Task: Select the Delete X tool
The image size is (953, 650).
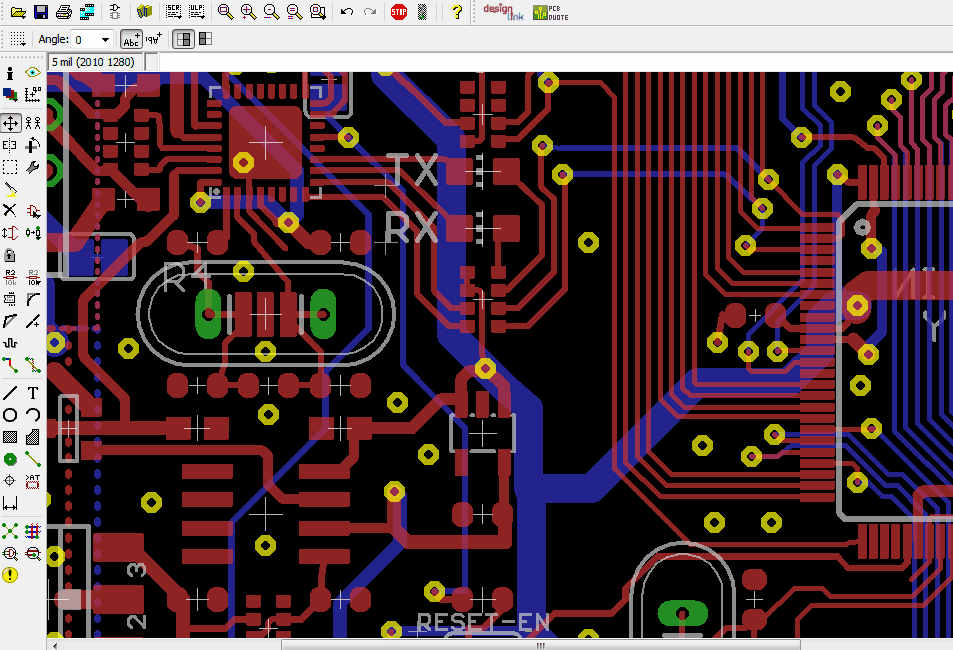Action: [10, 211]
